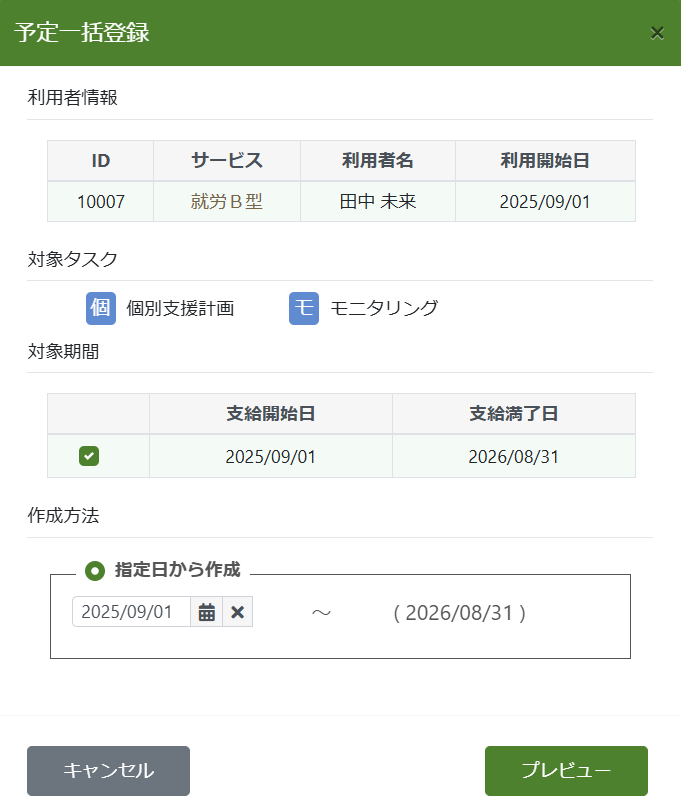Click the 個別支援計画 task label

(180, 308)
